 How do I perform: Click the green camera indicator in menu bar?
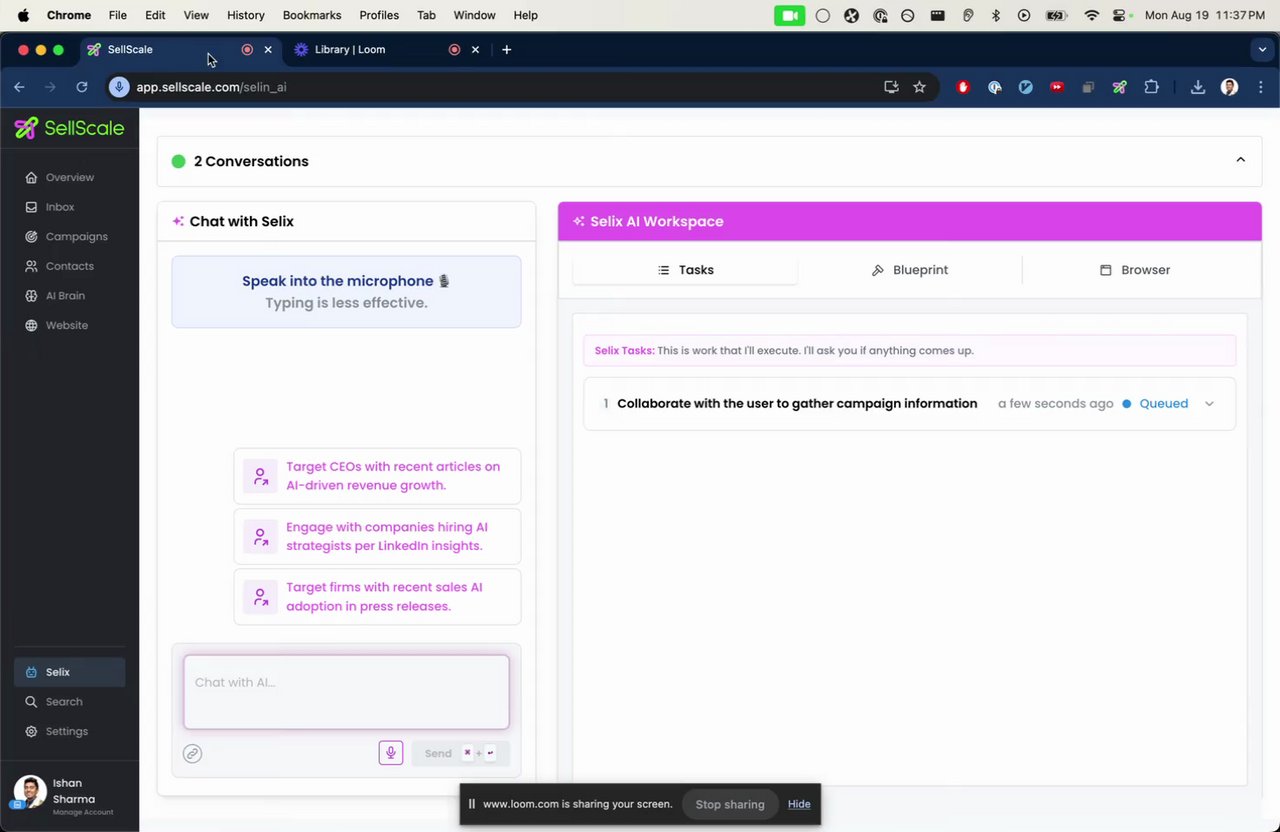pyautogui.click(x=789, y=15)
